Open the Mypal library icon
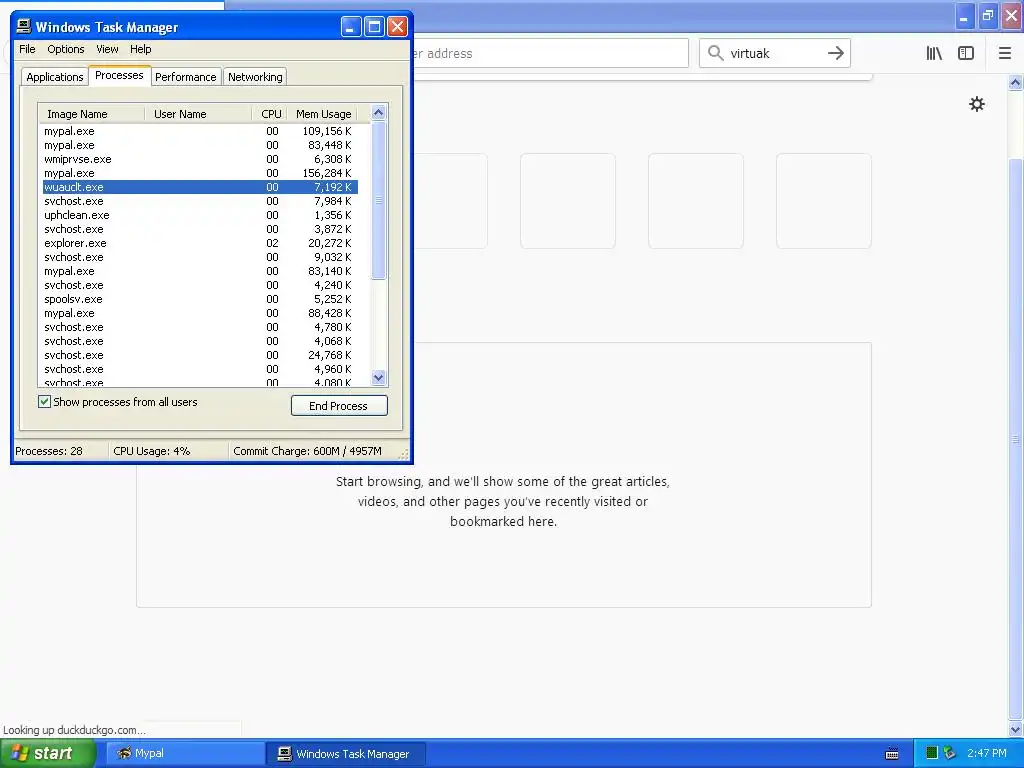The height and width of the screenshot is (768, 1024). (934, 54)
